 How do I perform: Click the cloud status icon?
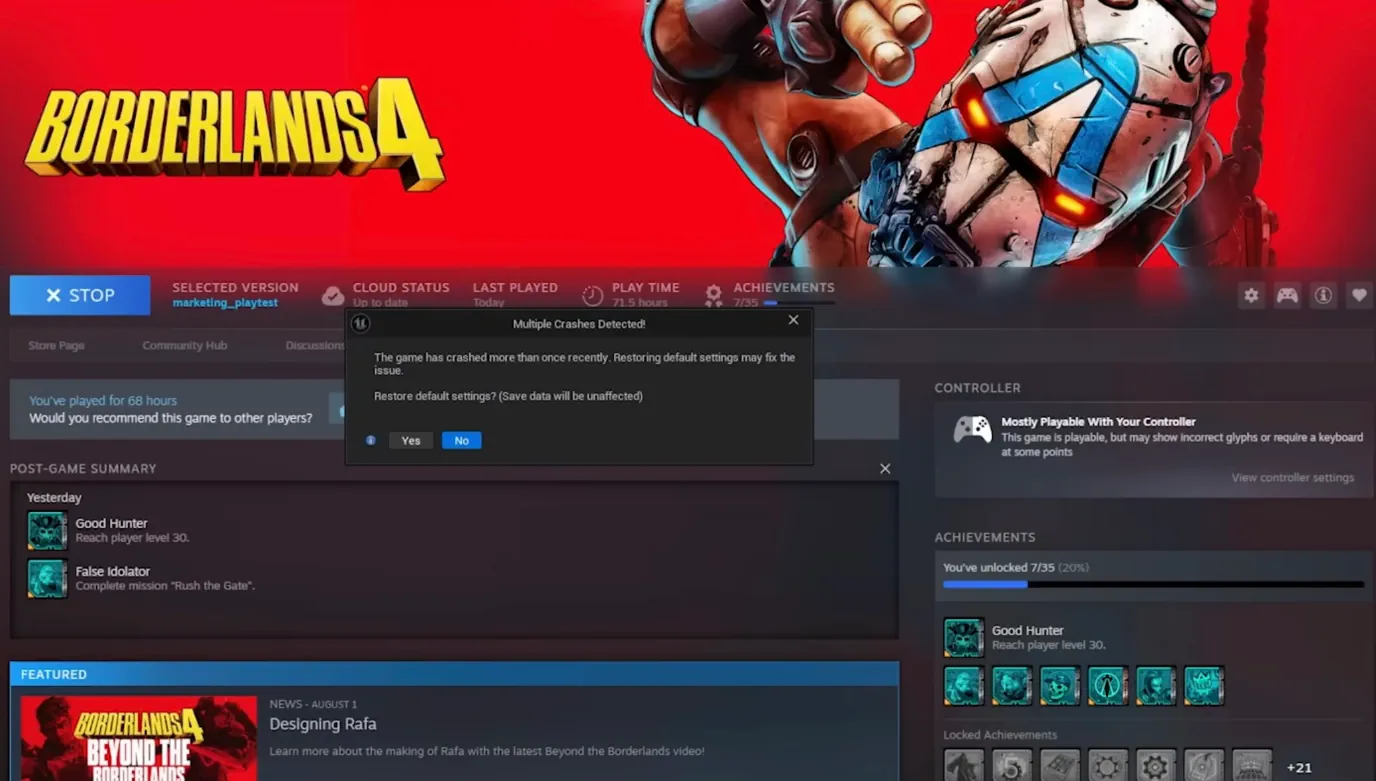click(333, 296)
